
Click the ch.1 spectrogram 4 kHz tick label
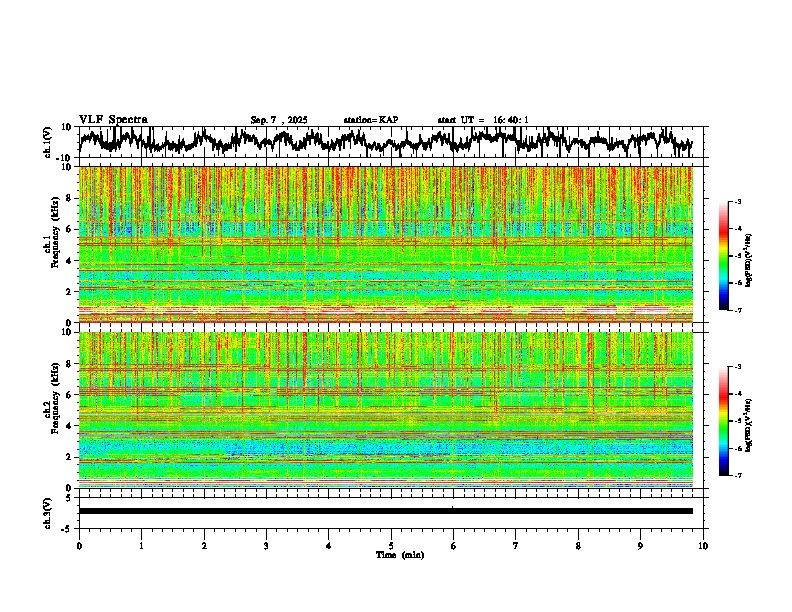[x=70, y=261]
